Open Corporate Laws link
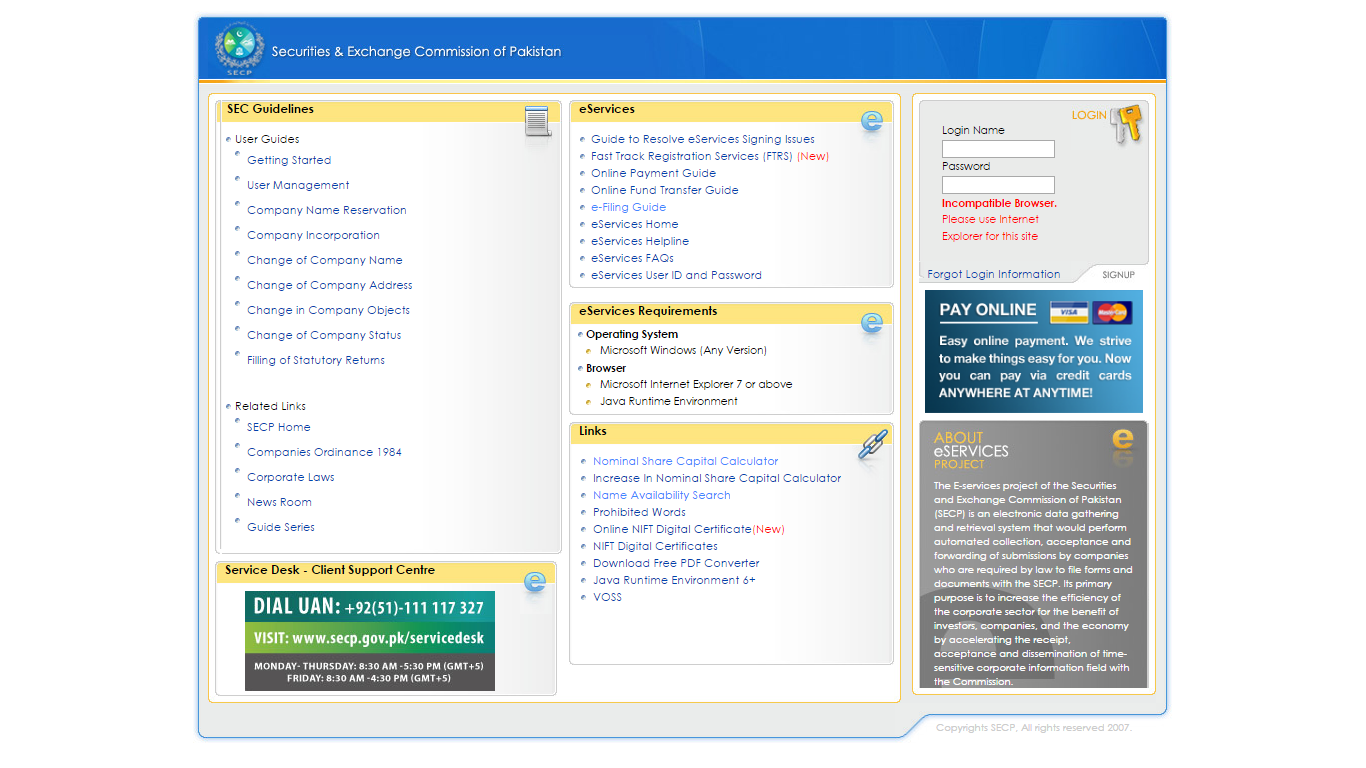Image resolution: width=1366 pixels, height=768 pixels. point(291,477)
